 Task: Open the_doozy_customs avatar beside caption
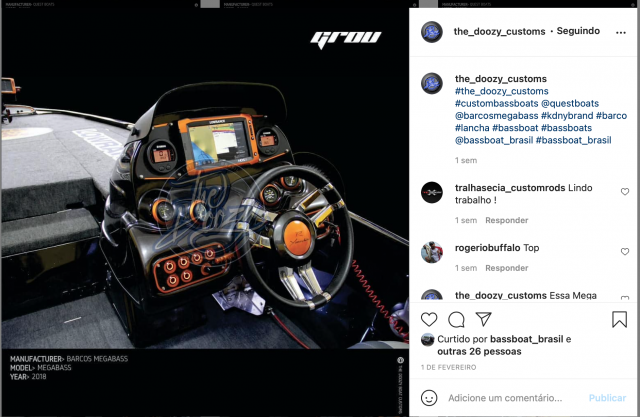(x=431, y=83)
